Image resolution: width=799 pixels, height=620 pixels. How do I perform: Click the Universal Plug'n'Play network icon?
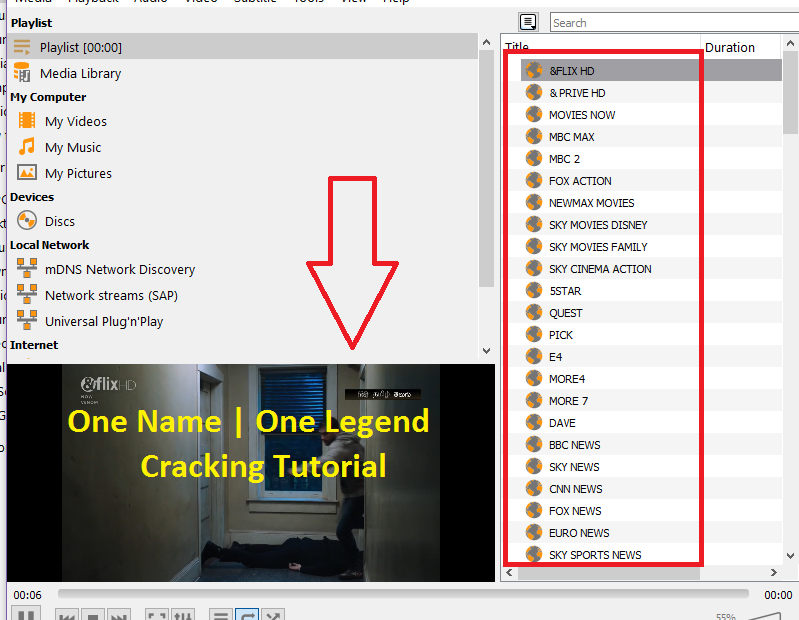pos(26,320)
